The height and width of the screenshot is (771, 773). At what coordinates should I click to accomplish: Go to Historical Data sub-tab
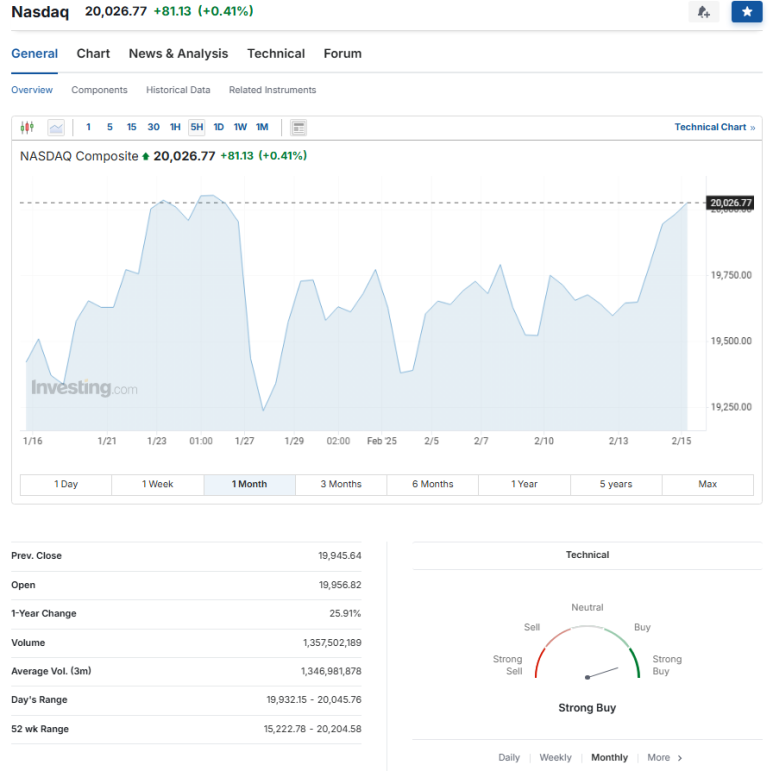pos(178,90)
